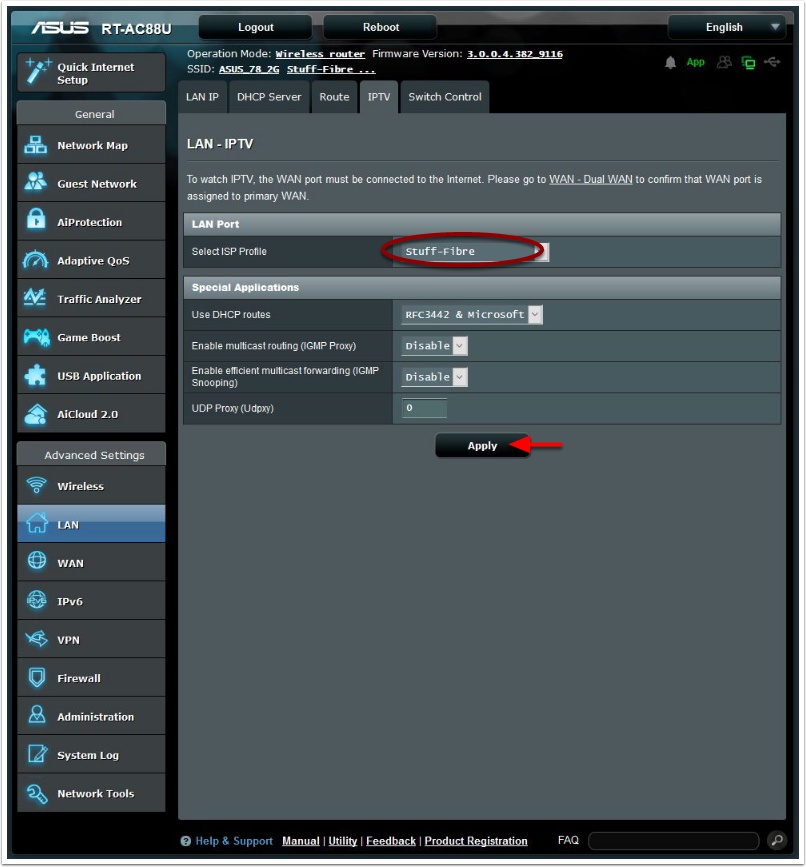Image resolution: width=806 pixels, height=867 pixels.
Task: Open the Product Registration link
Action: click(476, 841)
